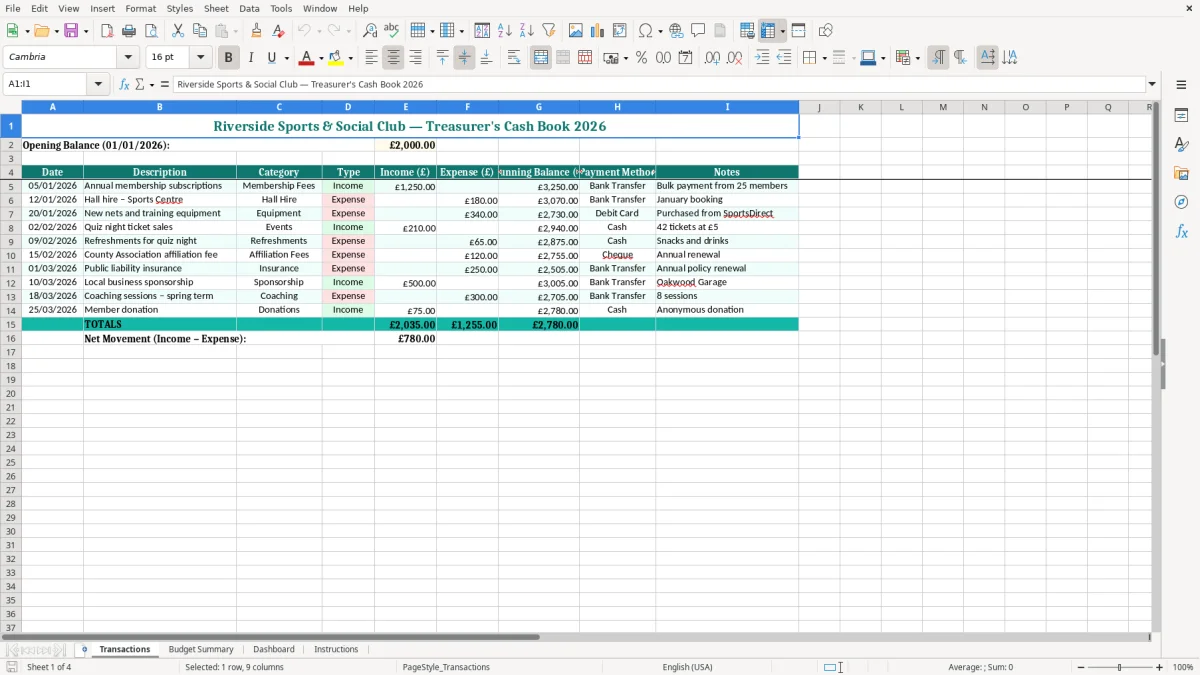1200x675 pixels.
Task: Open Special Character dropdown arrow
Action: (x=661, y=32)
